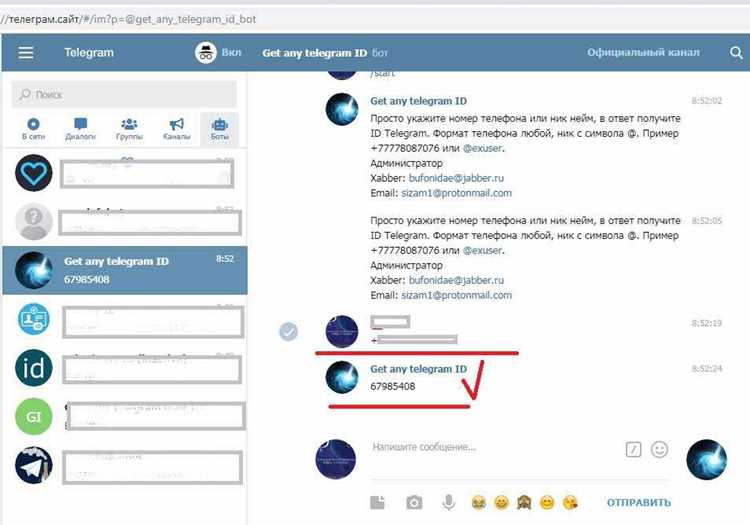This screenshot has width=750, height=525.
Task: Click the browser address bar URL
Action: (128, 19)
